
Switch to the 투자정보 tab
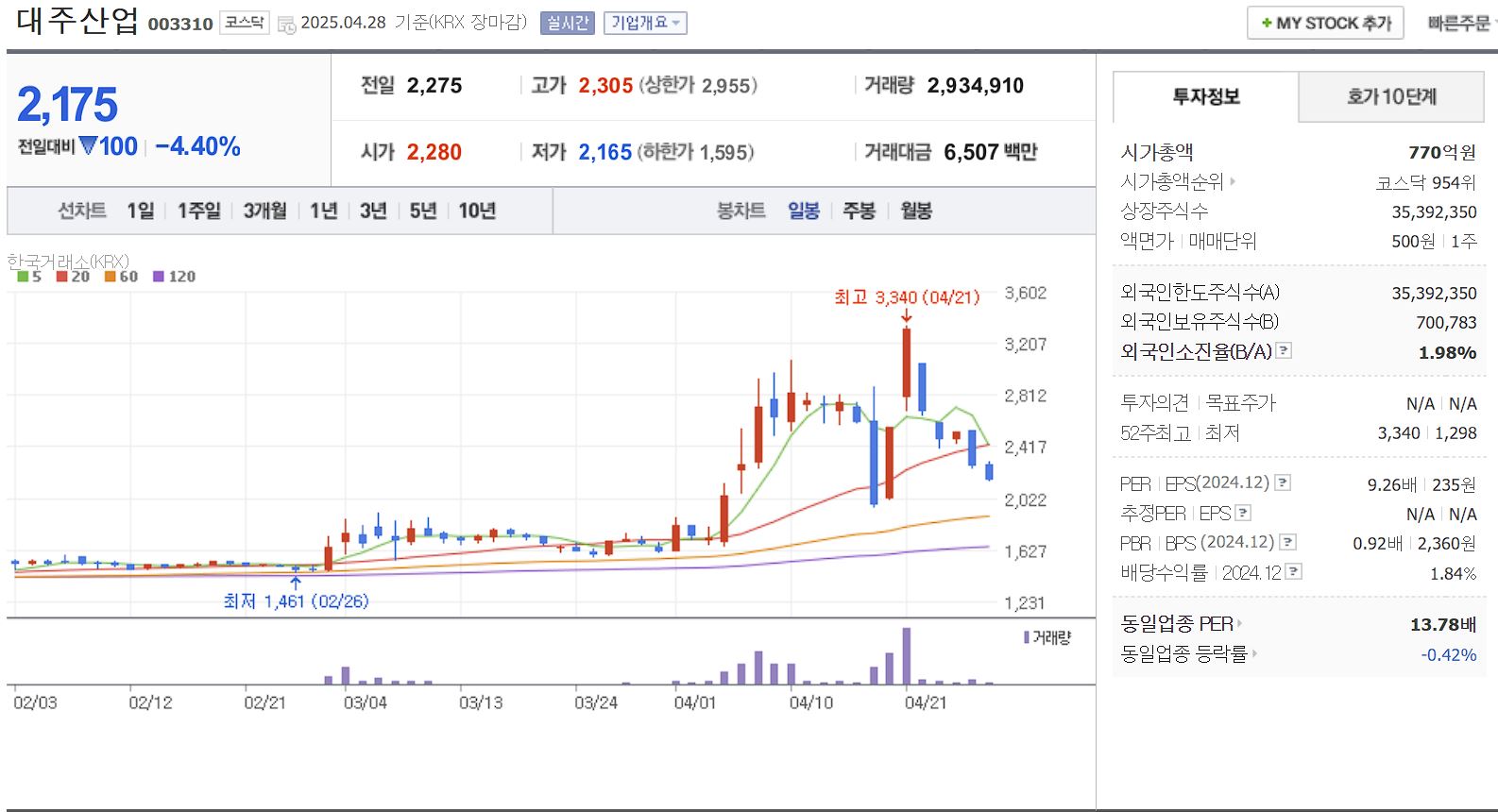pos(1206,96)
